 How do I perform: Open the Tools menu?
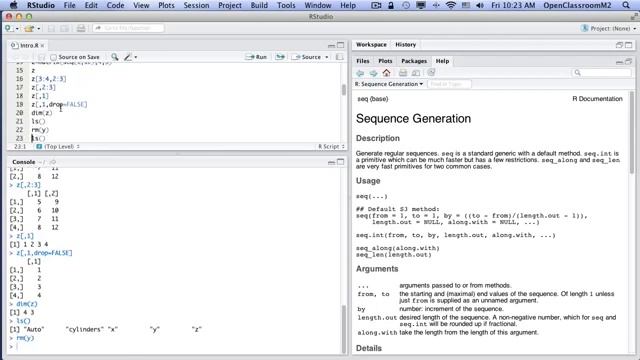286,5
